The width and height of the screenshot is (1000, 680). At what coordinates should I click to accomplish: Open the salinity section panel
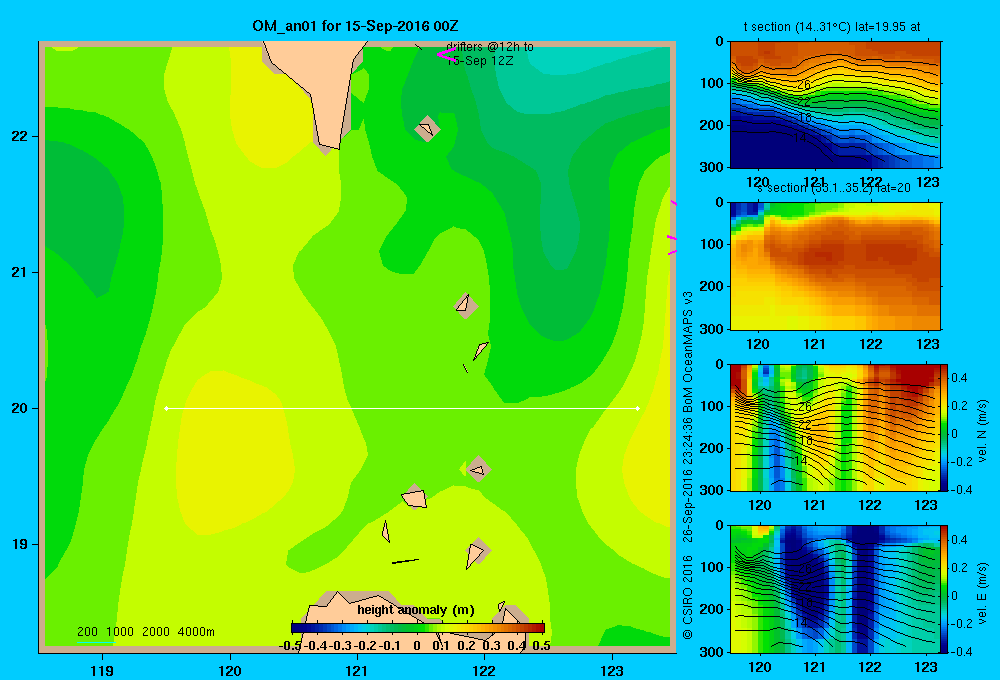pyautogui.click(x=835, y=266)
